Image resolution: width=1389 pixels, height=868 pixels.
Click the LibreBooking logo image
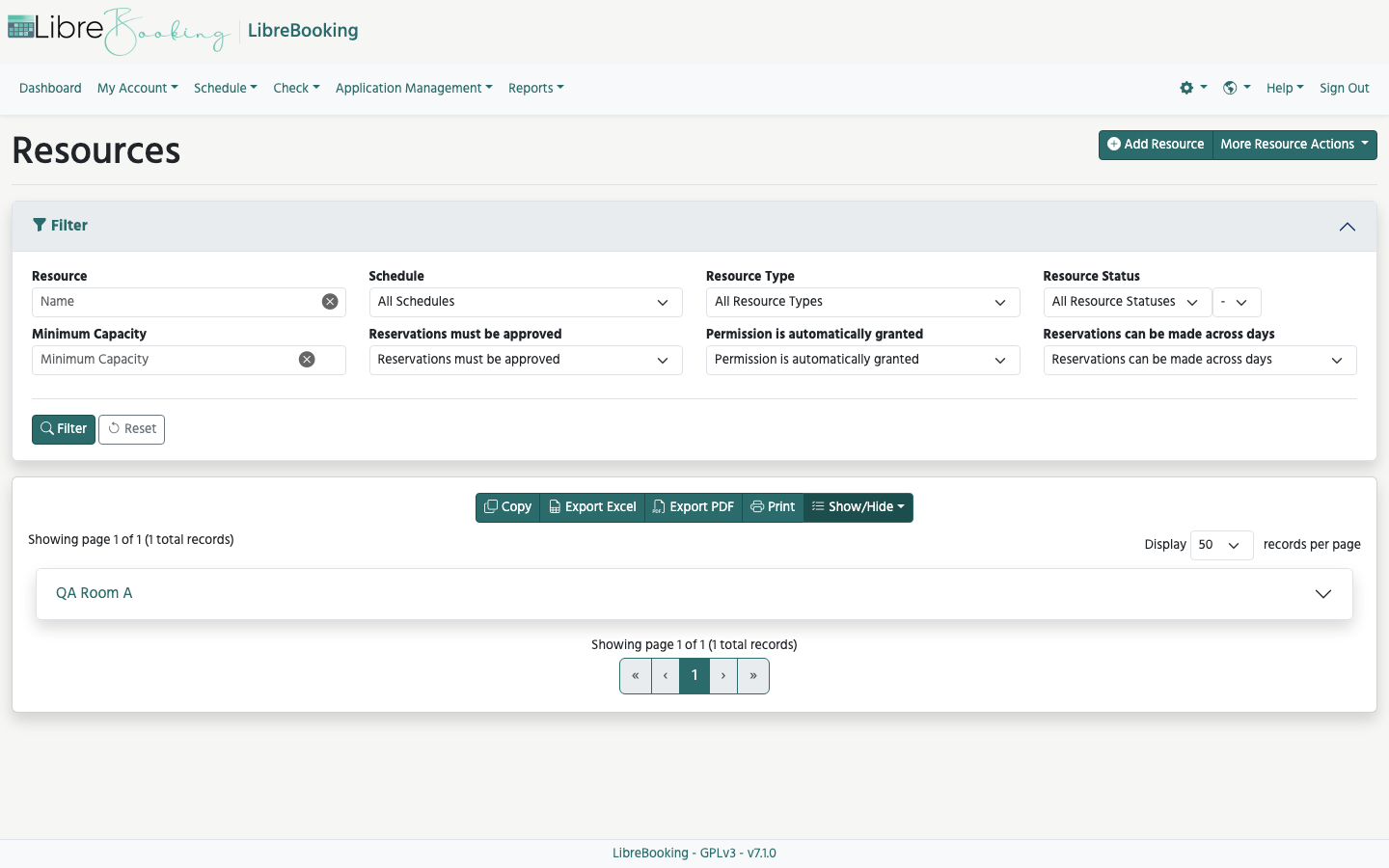pos(119,31)
